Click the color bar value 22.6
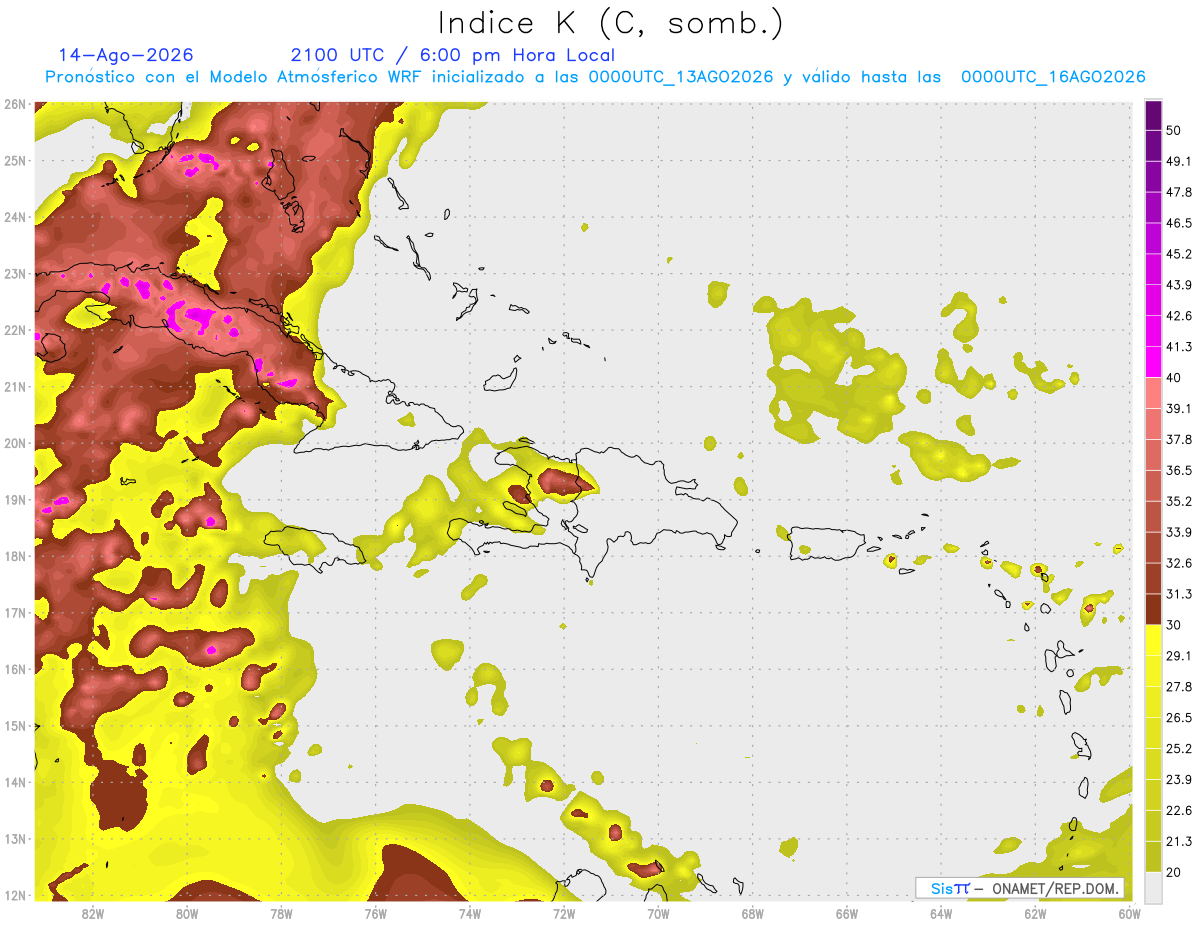This screenshot has width=1200, height=927. [1179, 811]
